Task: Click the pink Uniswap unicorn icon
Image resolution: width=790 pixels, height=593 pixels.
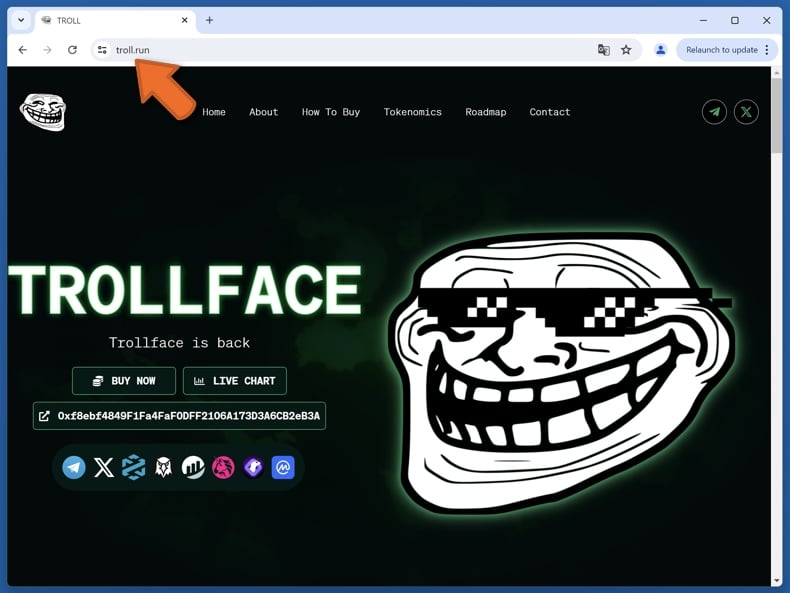Action: click(223, 467)
